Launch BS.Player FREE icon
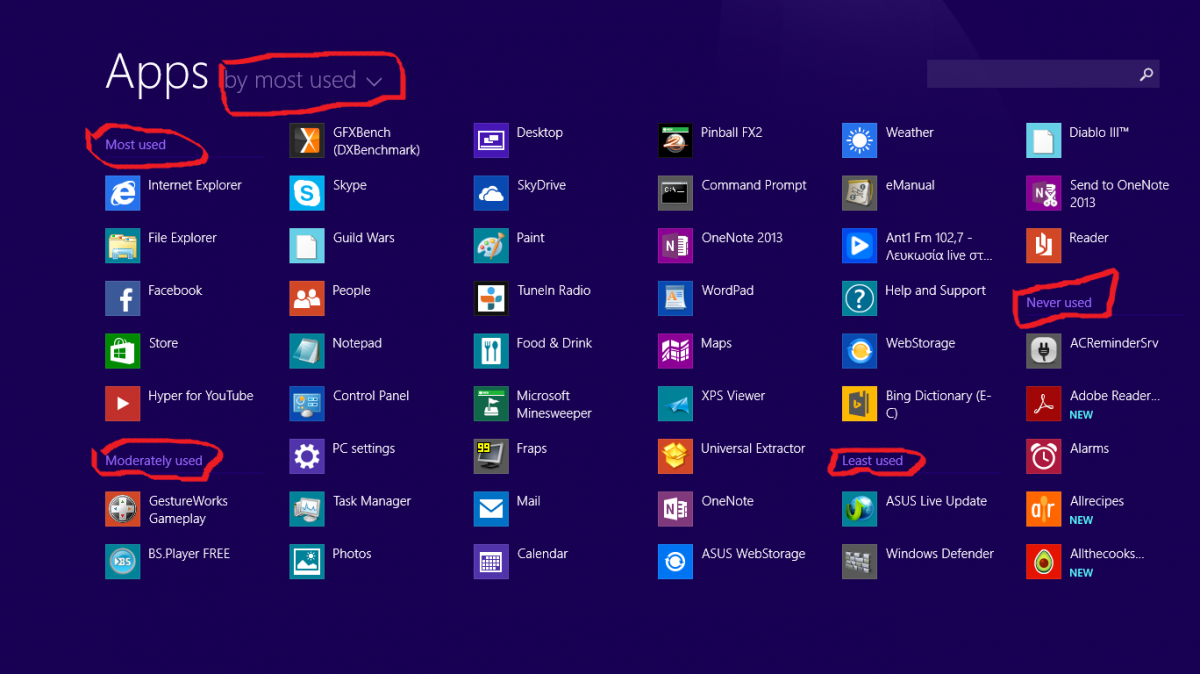Viewport: 1200px width, 674px height. coord(122,562)
